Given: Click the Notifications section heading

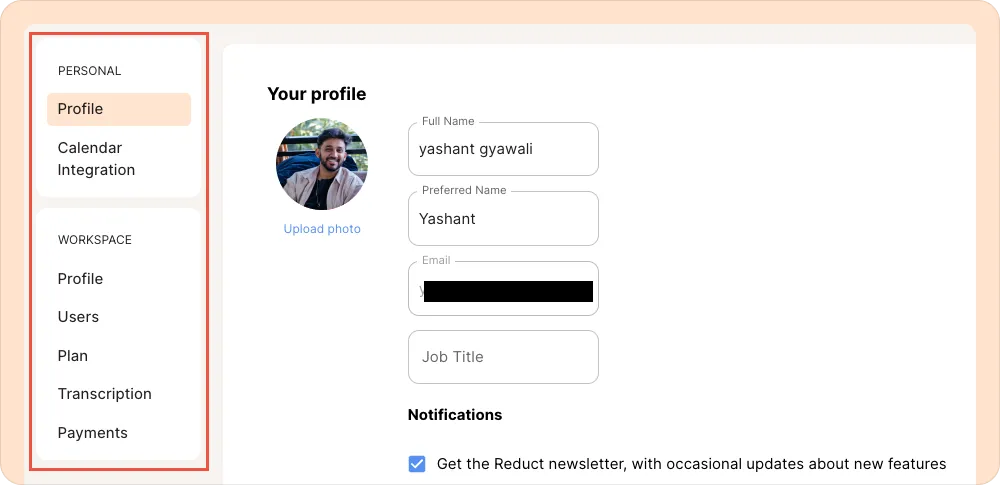Looking at the screenshot, I should click(455, 414).
